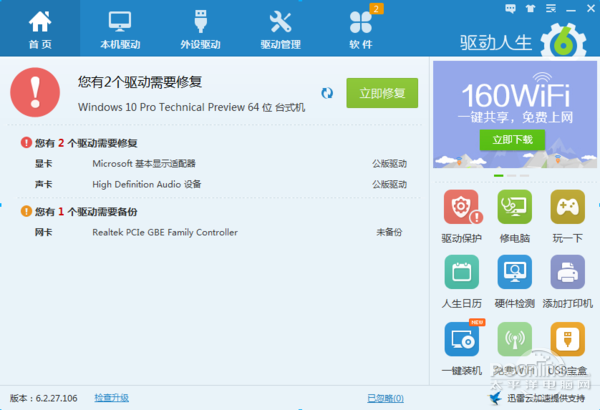
Task: Minimize the 驱动人生 window
Action: pyautogui.click(x=571, y=9)
